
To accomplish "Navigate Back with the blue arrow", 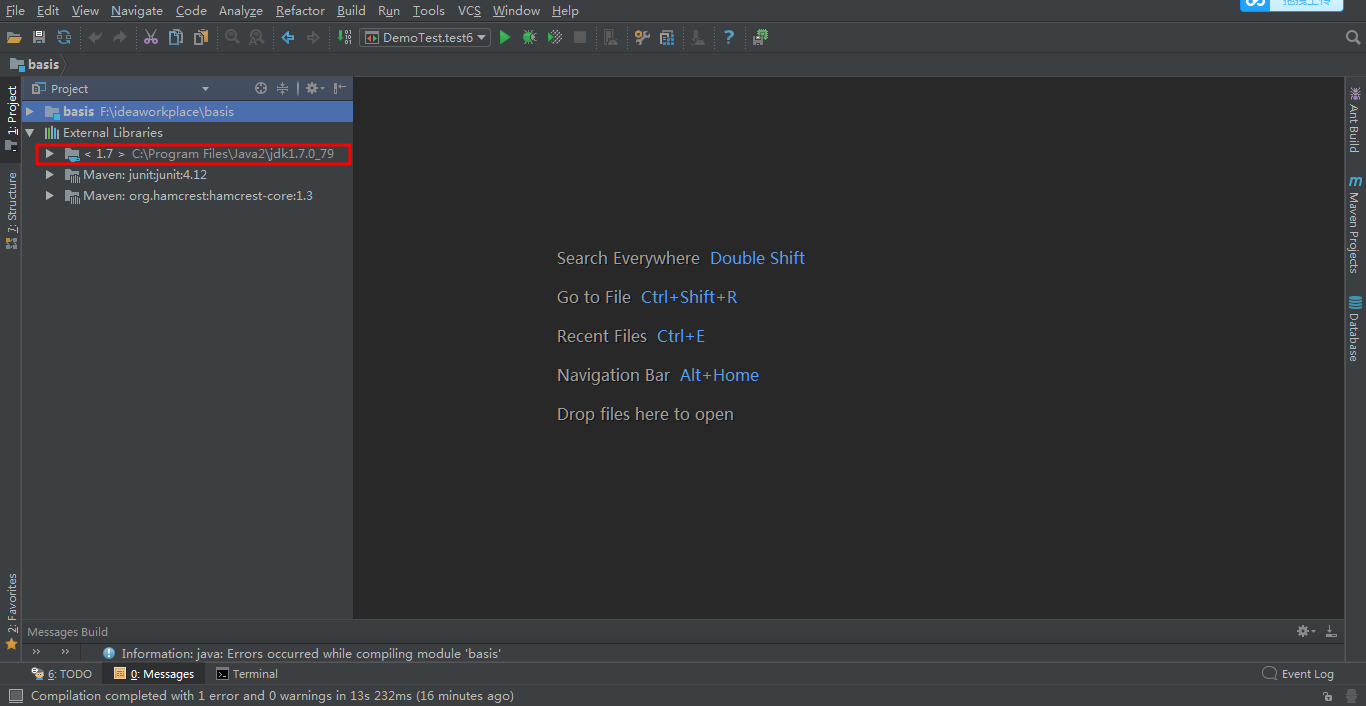I will click(288, 37).
